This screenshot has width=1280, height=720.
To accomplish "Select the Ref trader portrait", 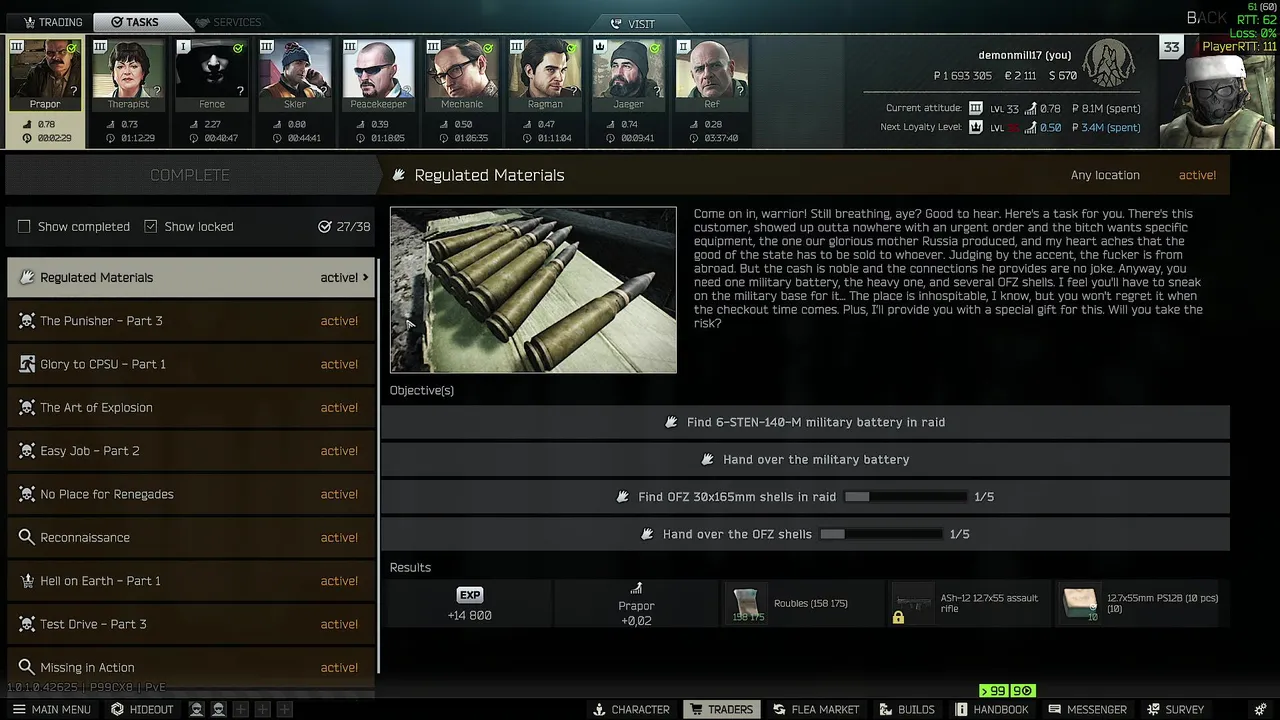I will coord(711,75).
